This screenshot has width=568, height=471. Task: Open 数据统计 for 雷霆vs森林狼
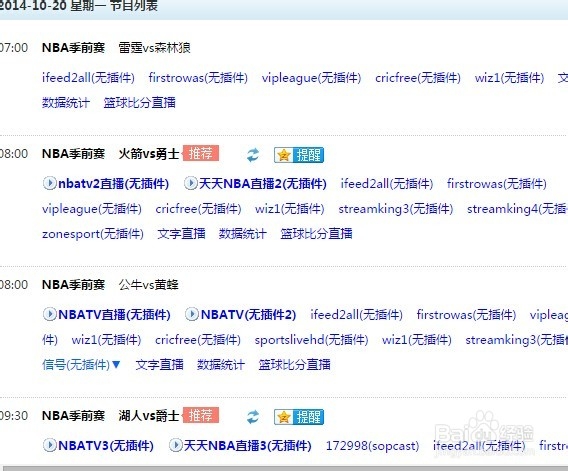[x=66, y=103]
